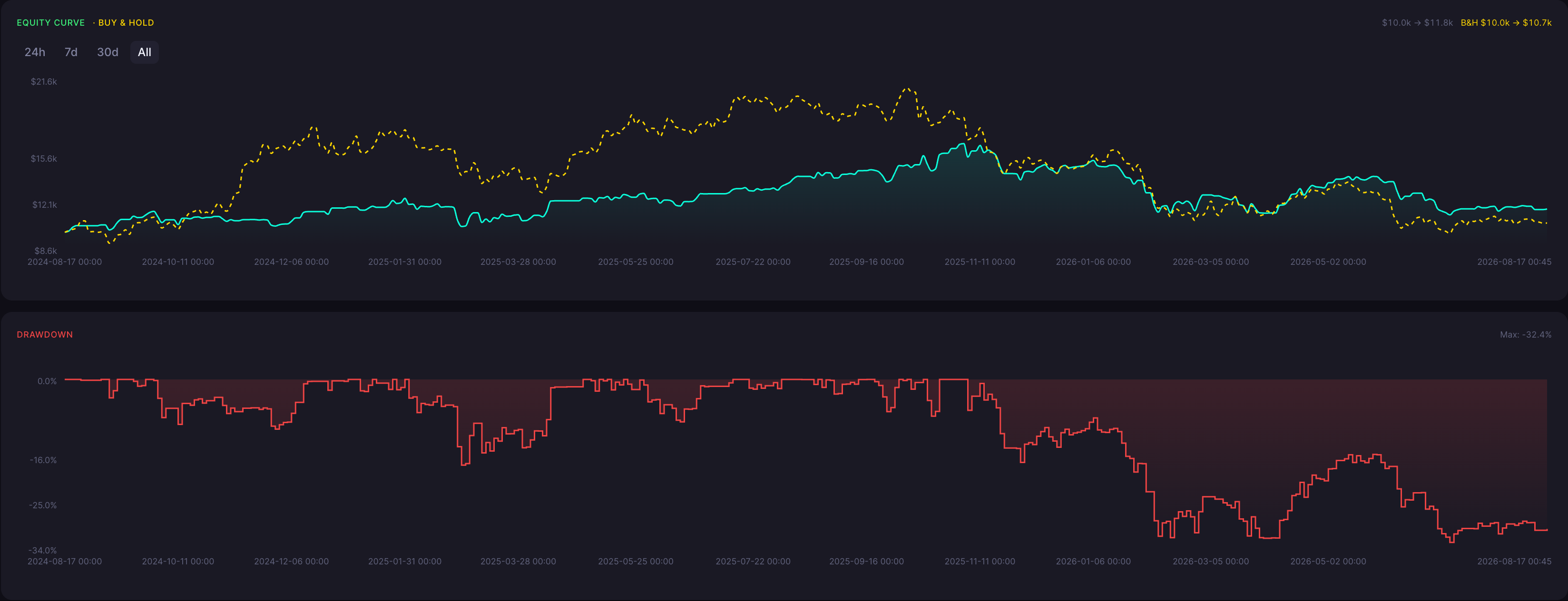
Task: Show the 30d time range
Action: click(x=108, y=52)
